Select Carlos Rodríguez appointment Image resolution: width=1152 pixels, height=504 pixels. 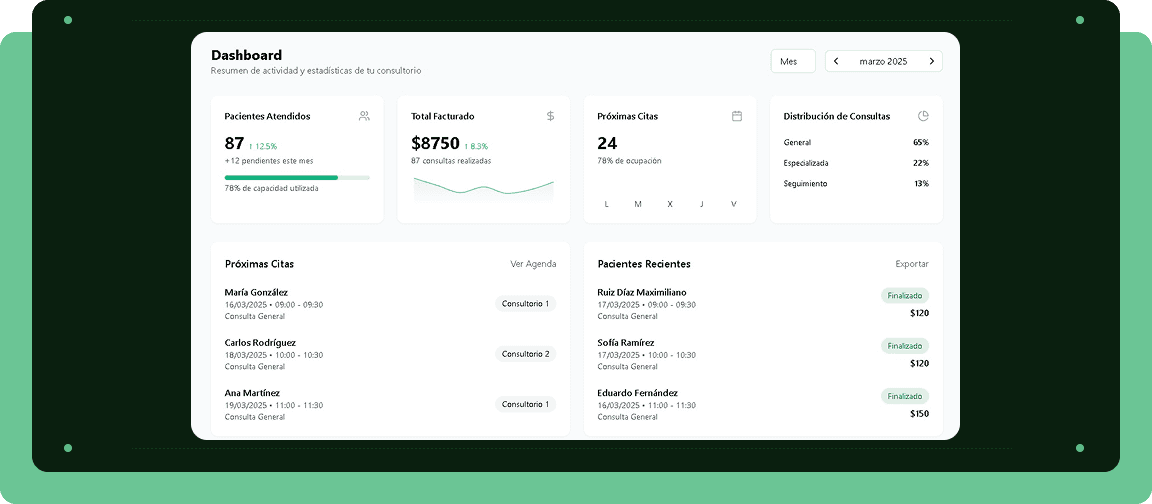(390, 354)
